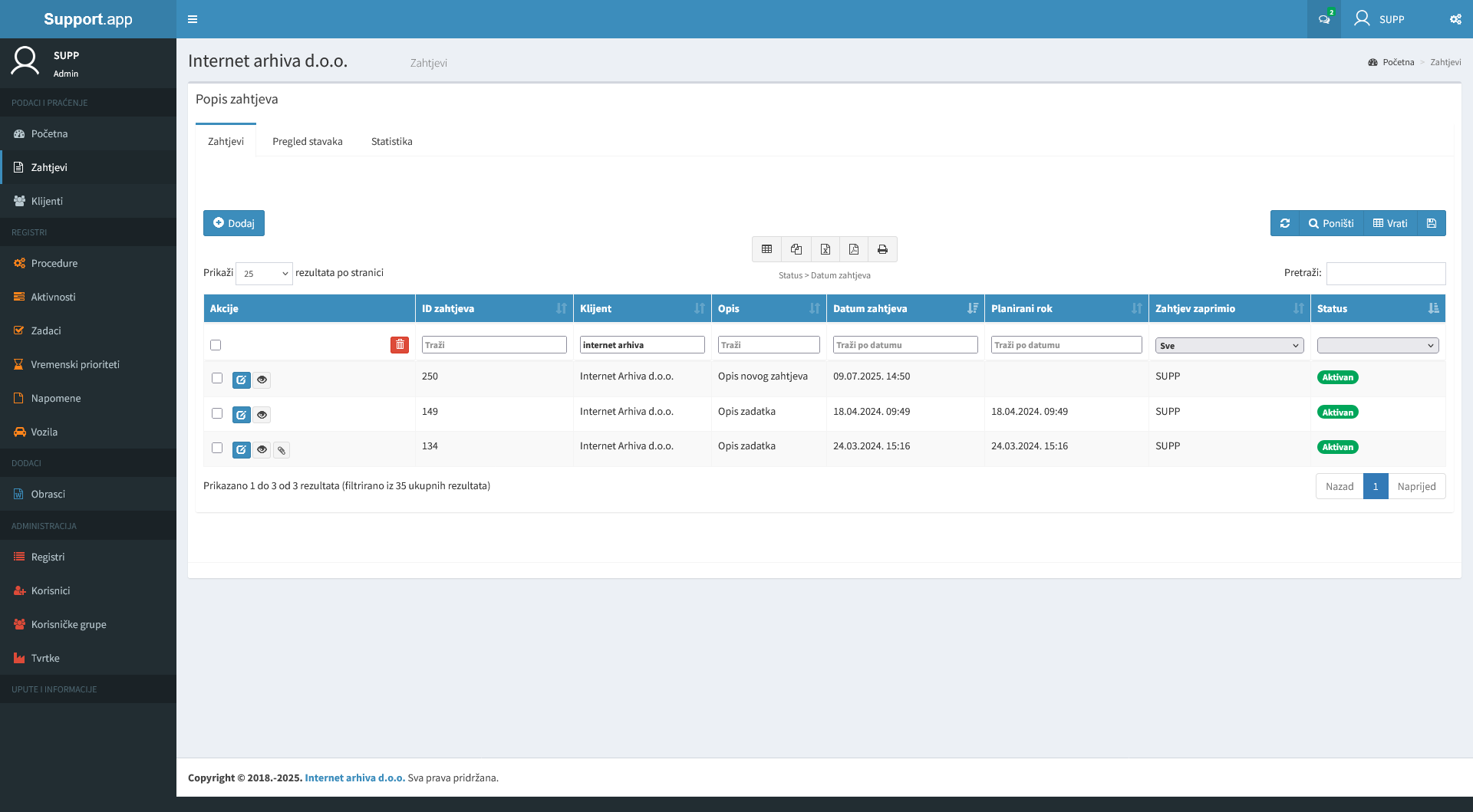Viewport: 1473px width, 812px height.
Task: Open column visibility table icon
Action: coord(766,249)
